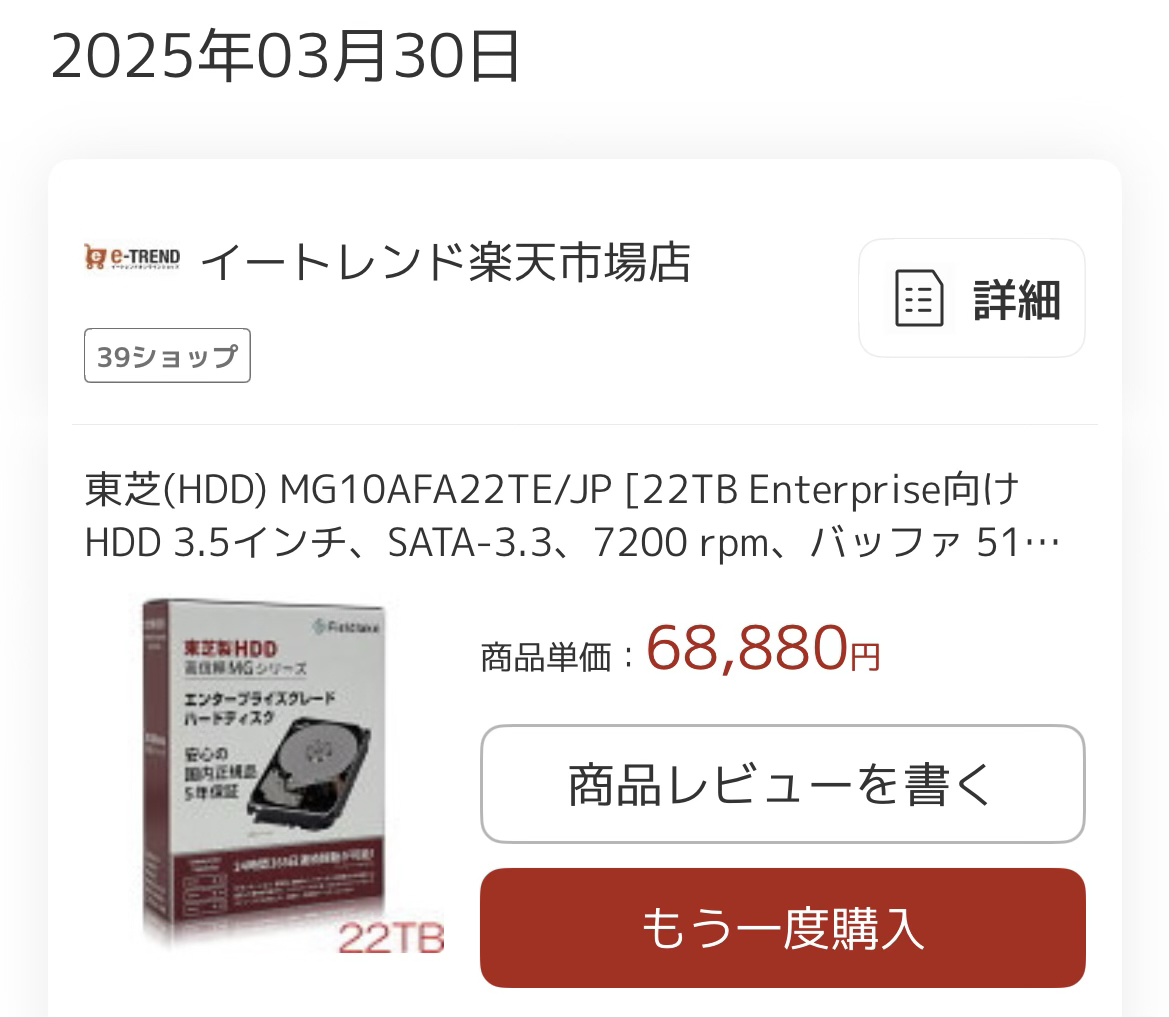Click 商品レビューを書く button
Viewport: 1169px width, 1017px height.
tap(782, 784)
